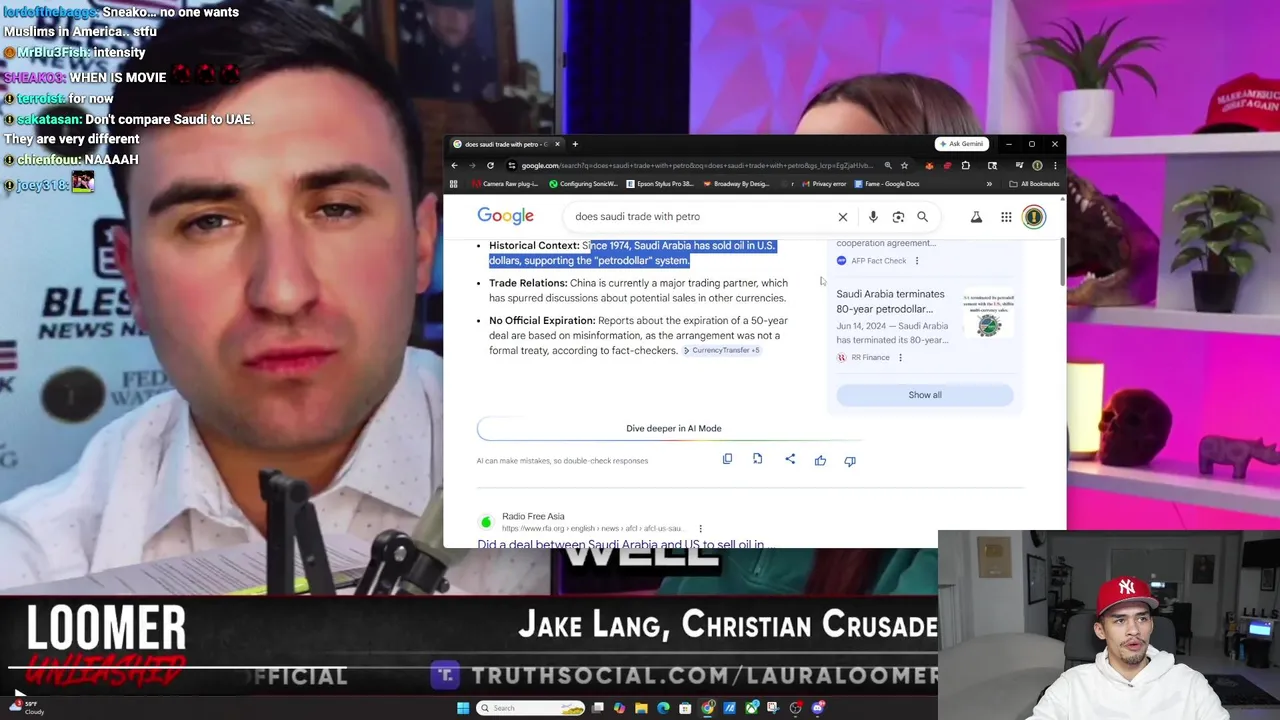Open RR Finance source three-dot options
Viewport: 1280px width, 720px height.
pos(900,358)
